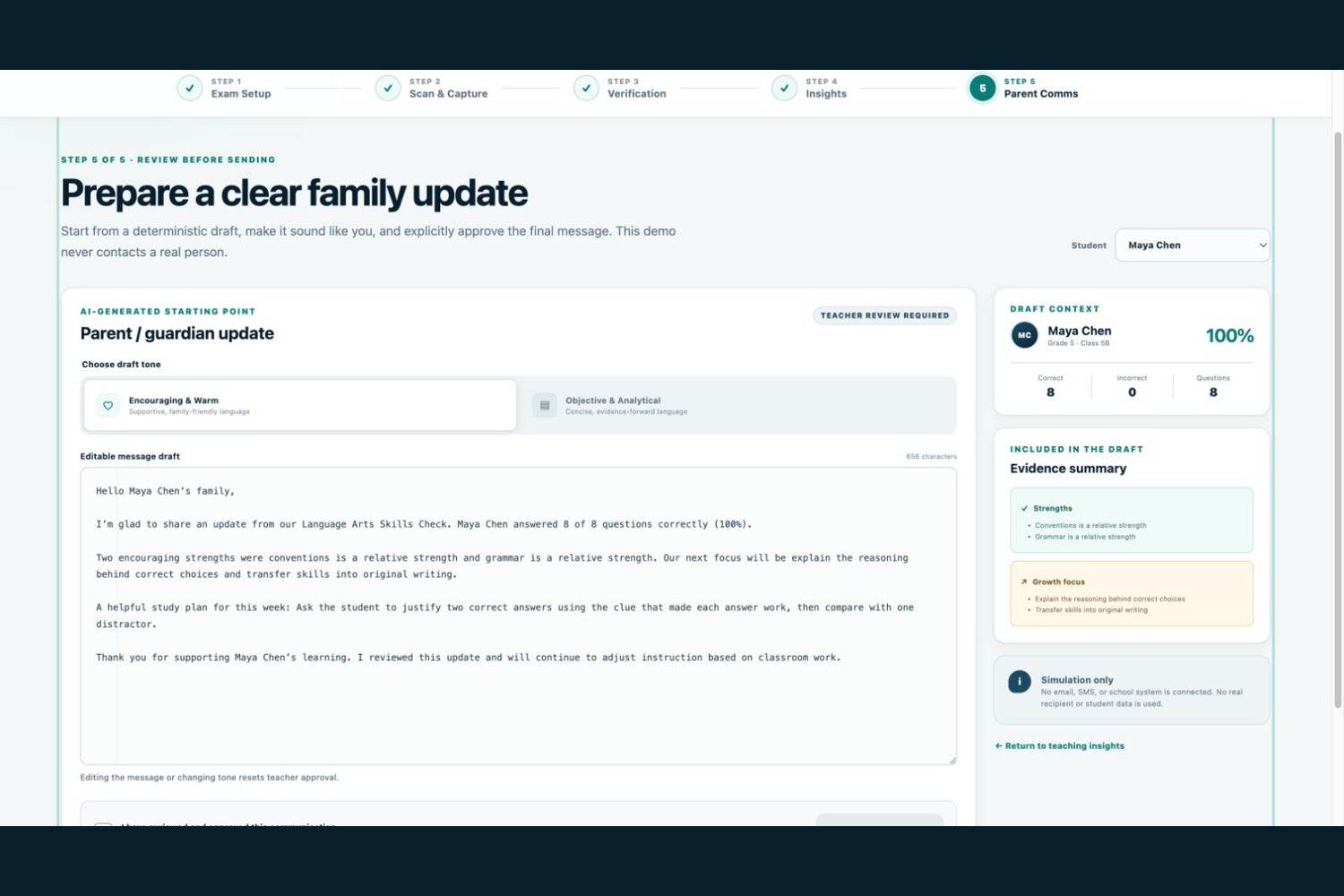Follow the Return to teaching insights link

tap(1060, 745)
